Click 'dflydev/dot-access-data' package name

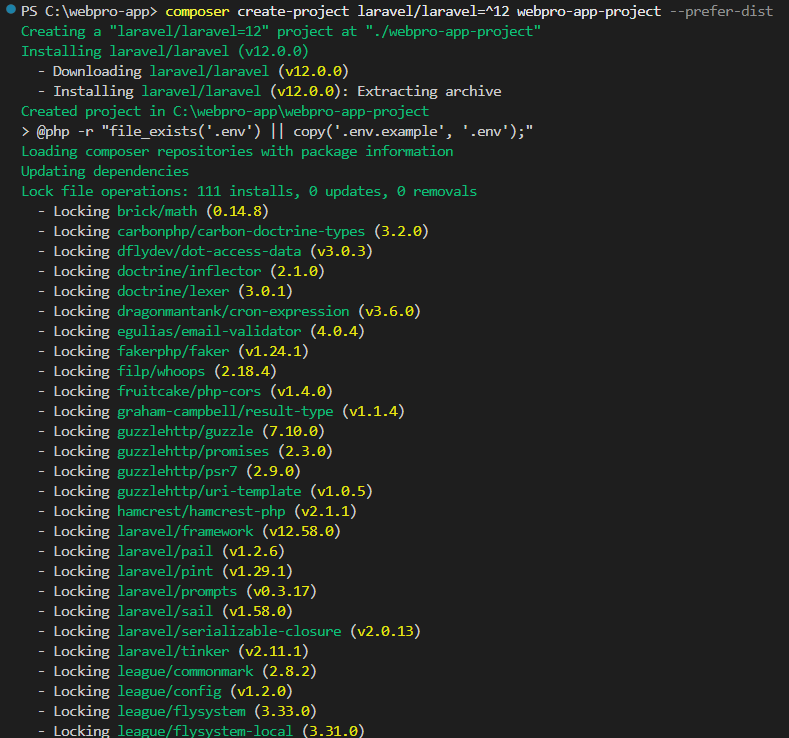(x=209, y=252)
